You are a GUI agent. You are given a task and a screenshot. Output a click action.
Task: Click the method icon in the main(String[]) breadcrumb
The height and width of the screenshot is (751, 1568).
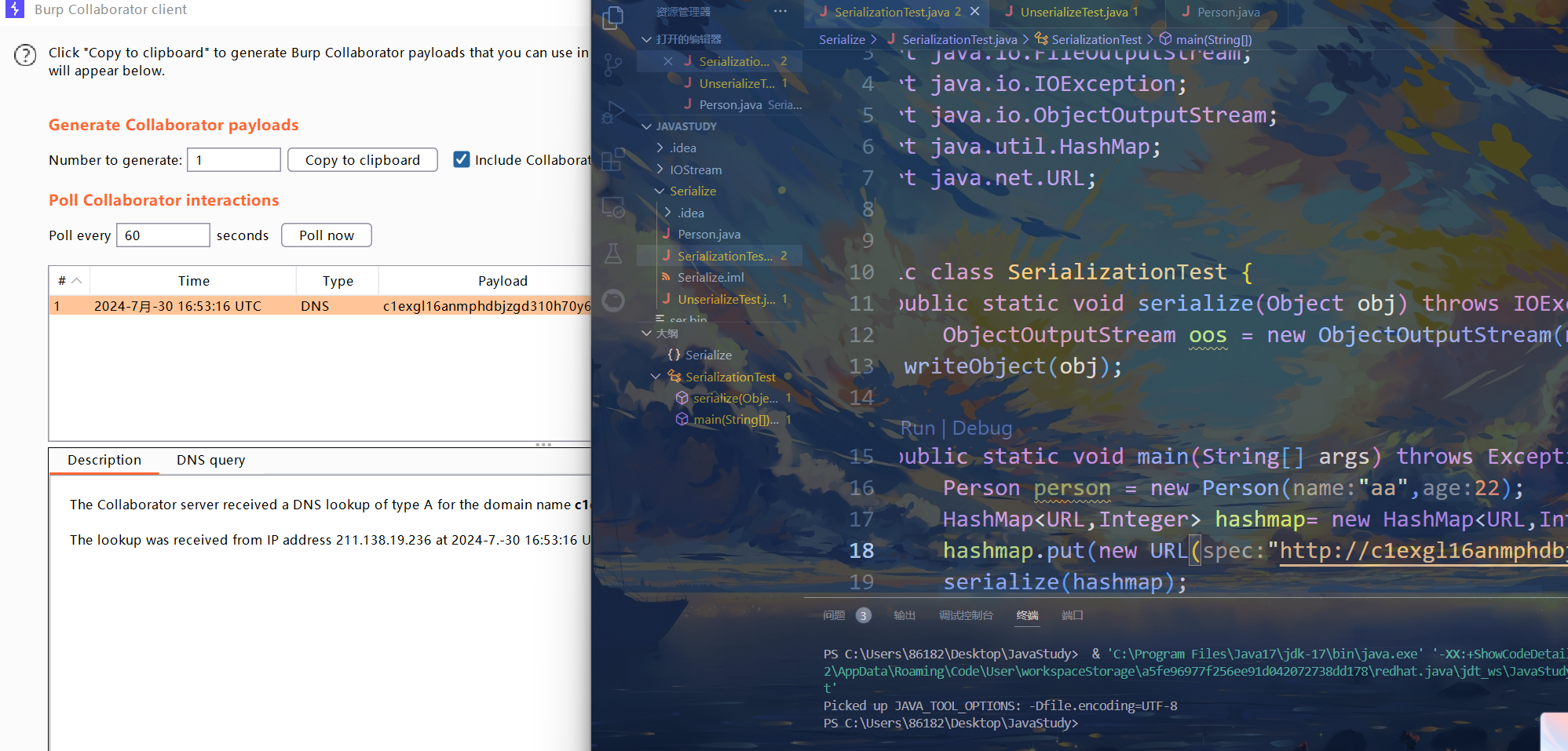tap(1166, 39)
